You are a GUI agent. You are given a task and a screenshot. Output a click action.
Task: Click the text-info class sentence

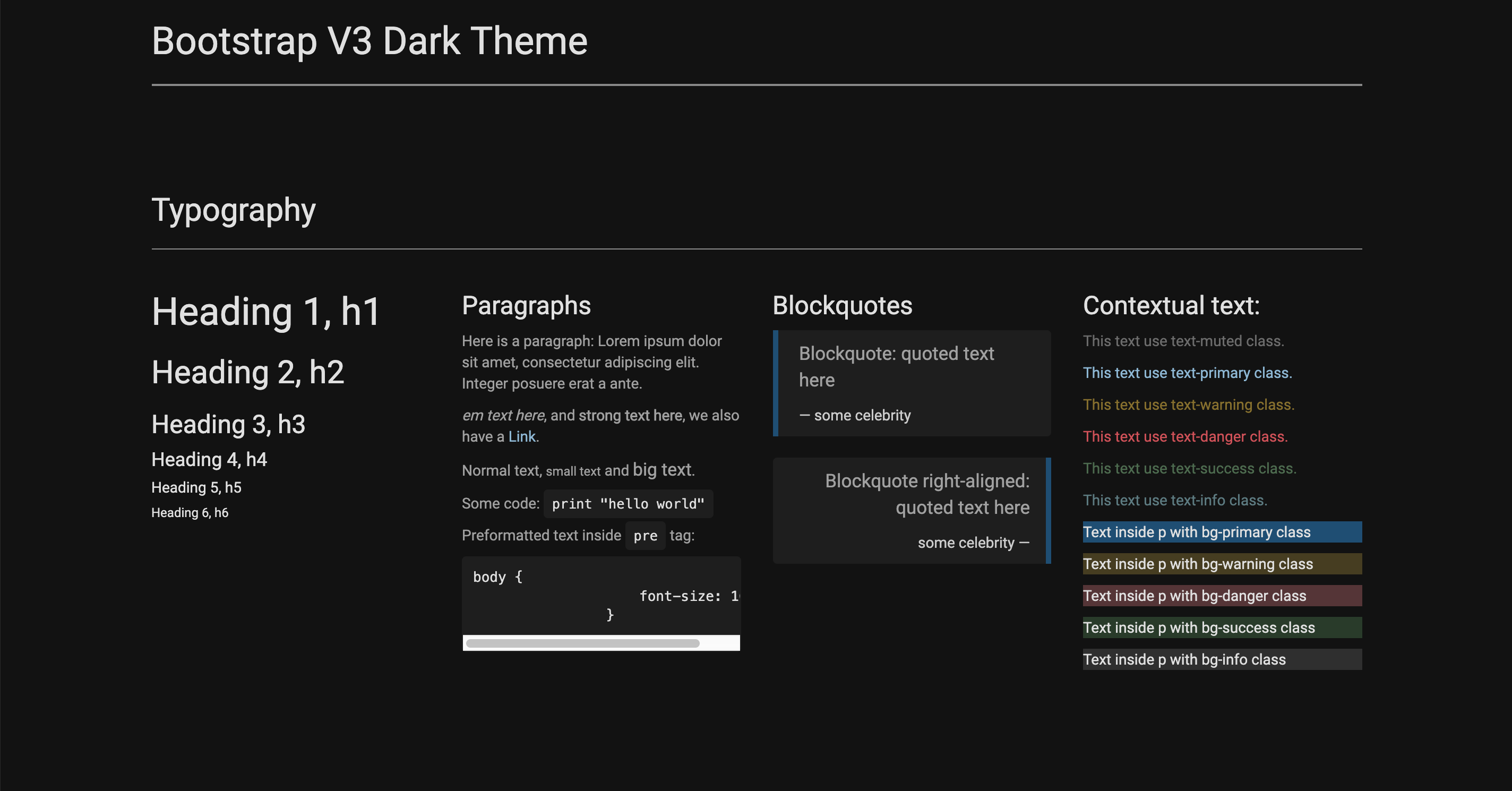pyautogui.click(x=1175, y=500)
